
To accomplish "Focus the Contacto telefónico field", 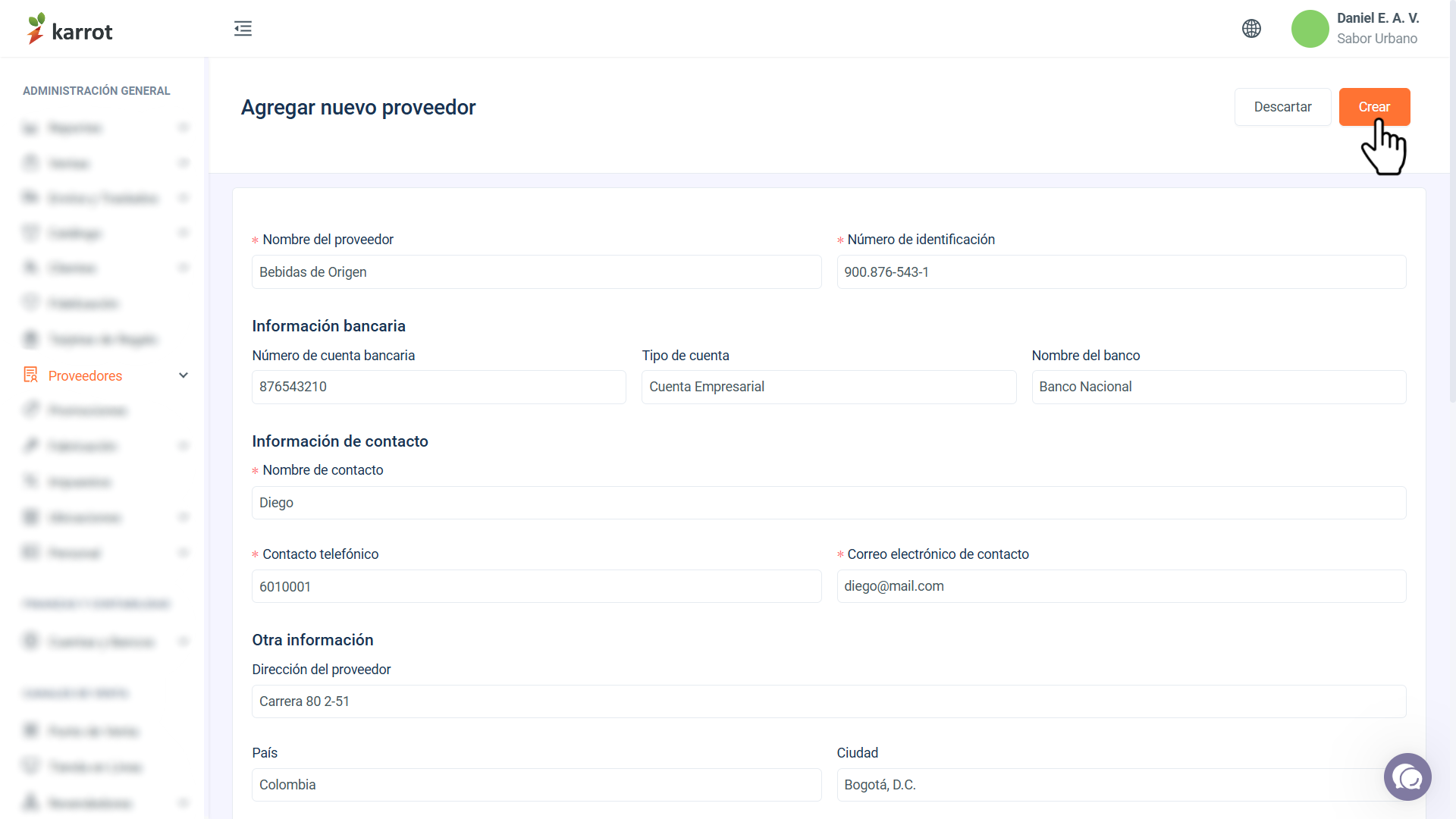I will coord(536,586).
